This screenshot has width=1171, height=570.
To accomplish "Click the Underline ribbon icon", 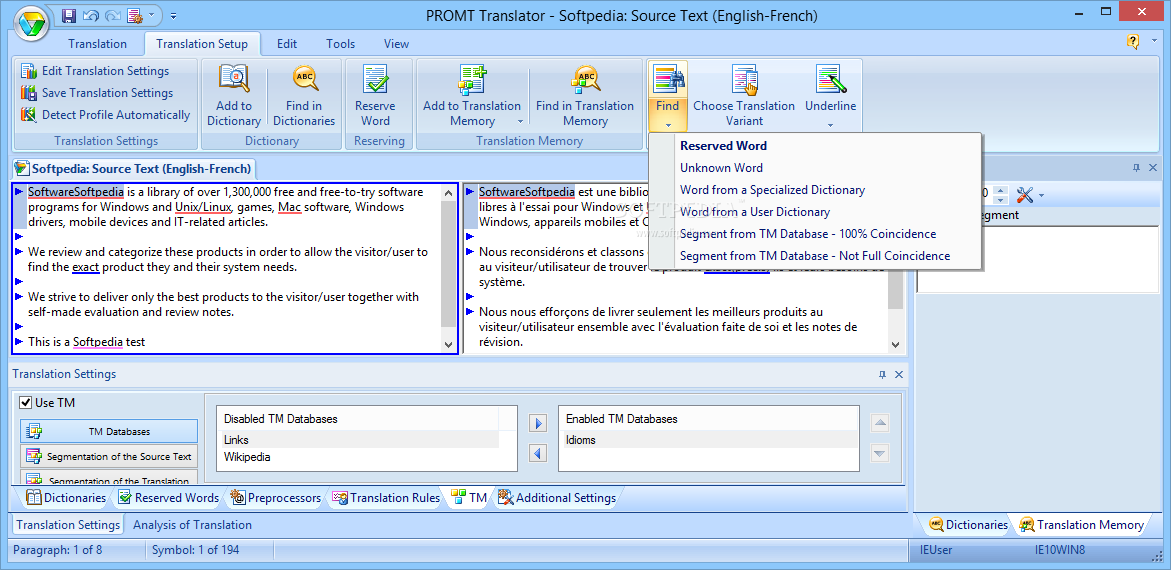I will click(x=830, y=81).
